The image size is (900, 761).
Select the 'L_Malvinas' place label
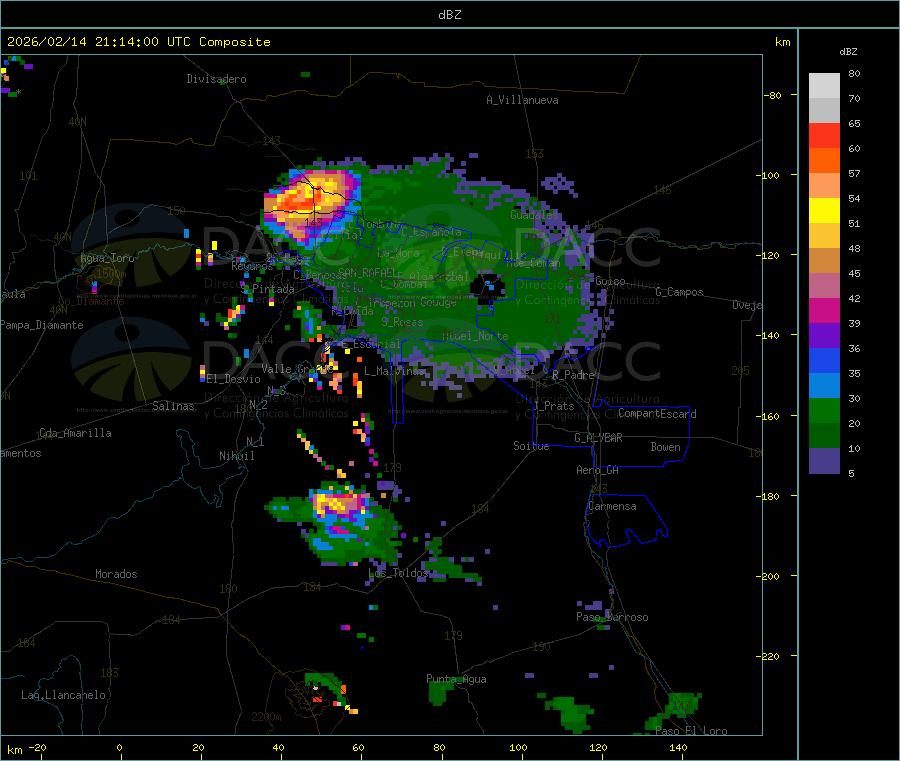click(x=394, y=371)
